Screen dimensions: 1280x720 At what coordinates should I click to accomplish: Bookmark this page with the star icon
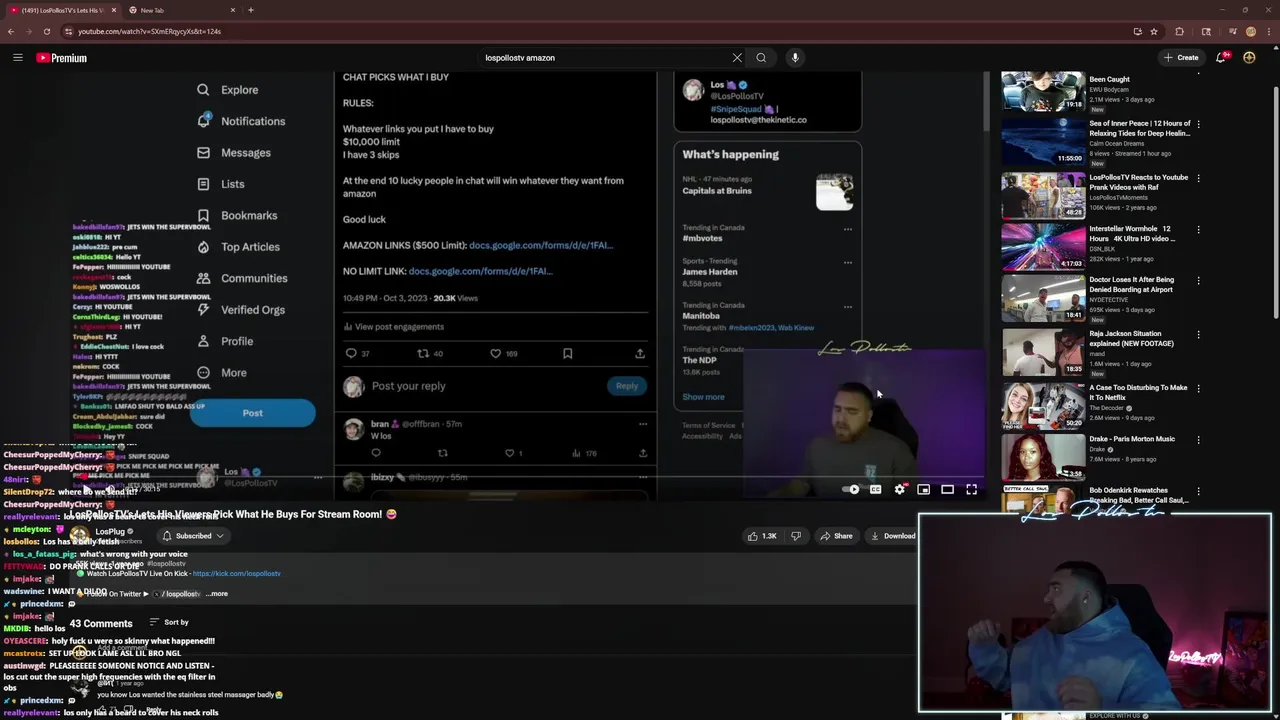pos(1154,31)
